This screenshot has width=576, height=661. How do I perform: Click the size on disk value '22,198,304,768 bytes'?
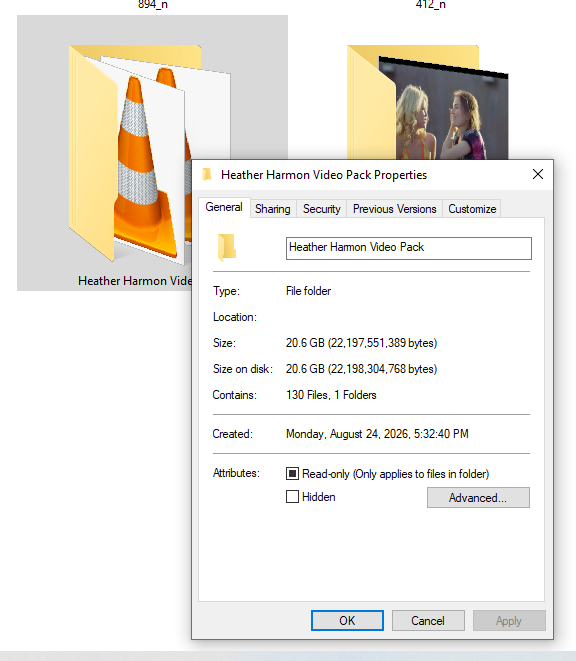tap(383, 369)
